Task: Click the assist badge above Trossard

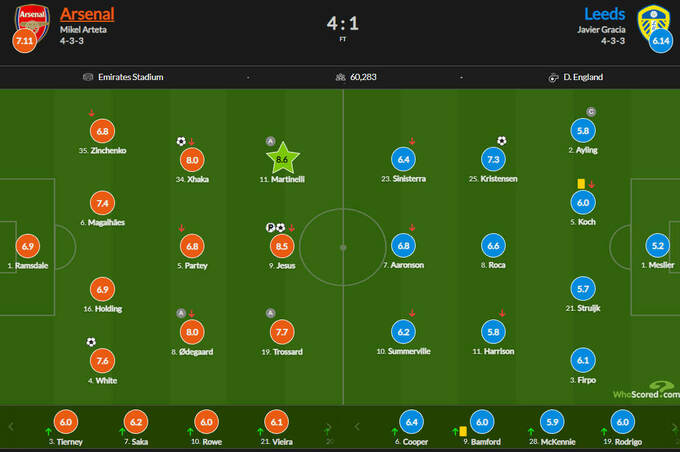Action: pos(271,313)
